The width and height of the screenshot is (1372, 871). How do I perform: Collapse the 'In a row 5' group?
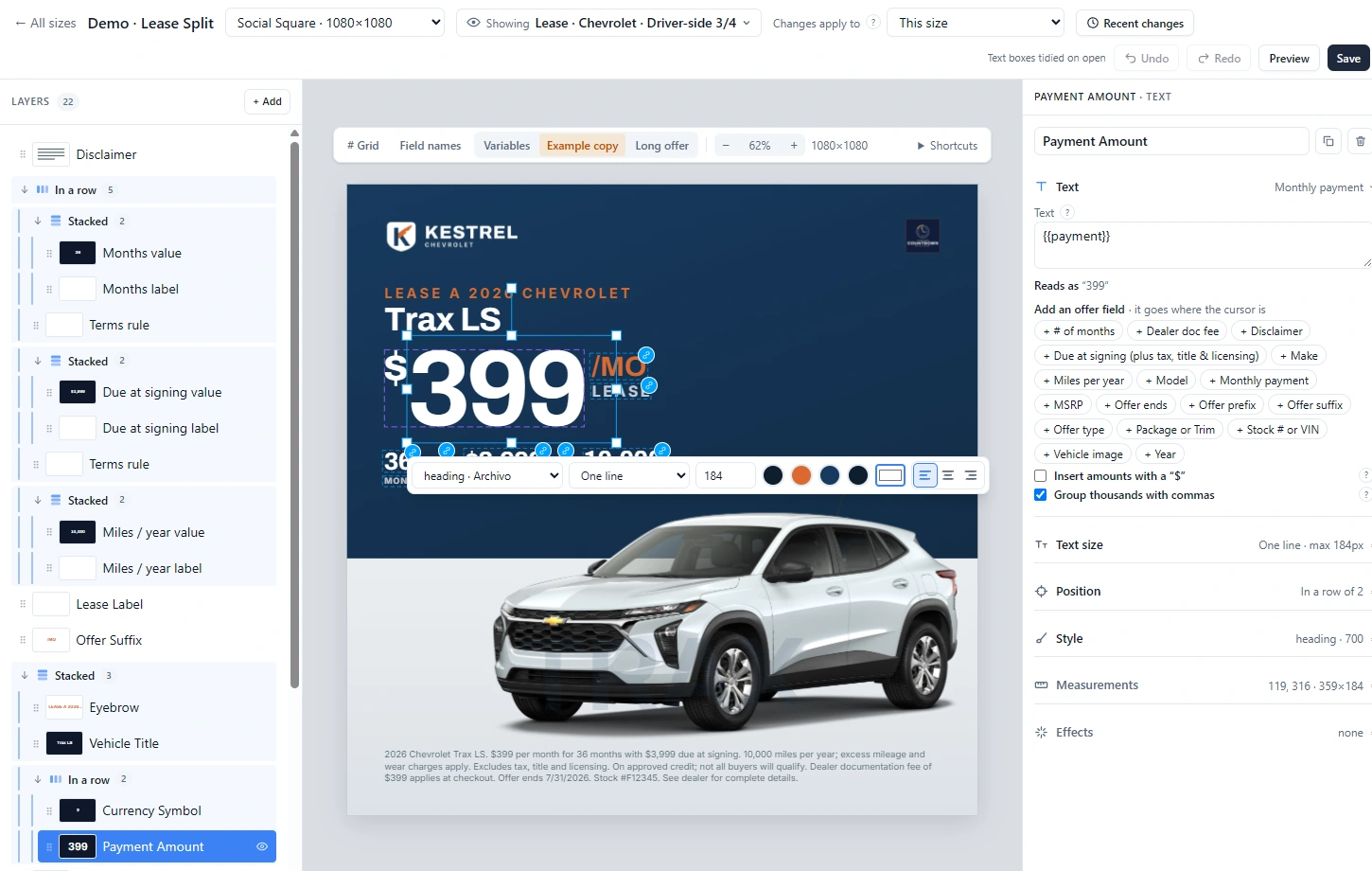25,189
